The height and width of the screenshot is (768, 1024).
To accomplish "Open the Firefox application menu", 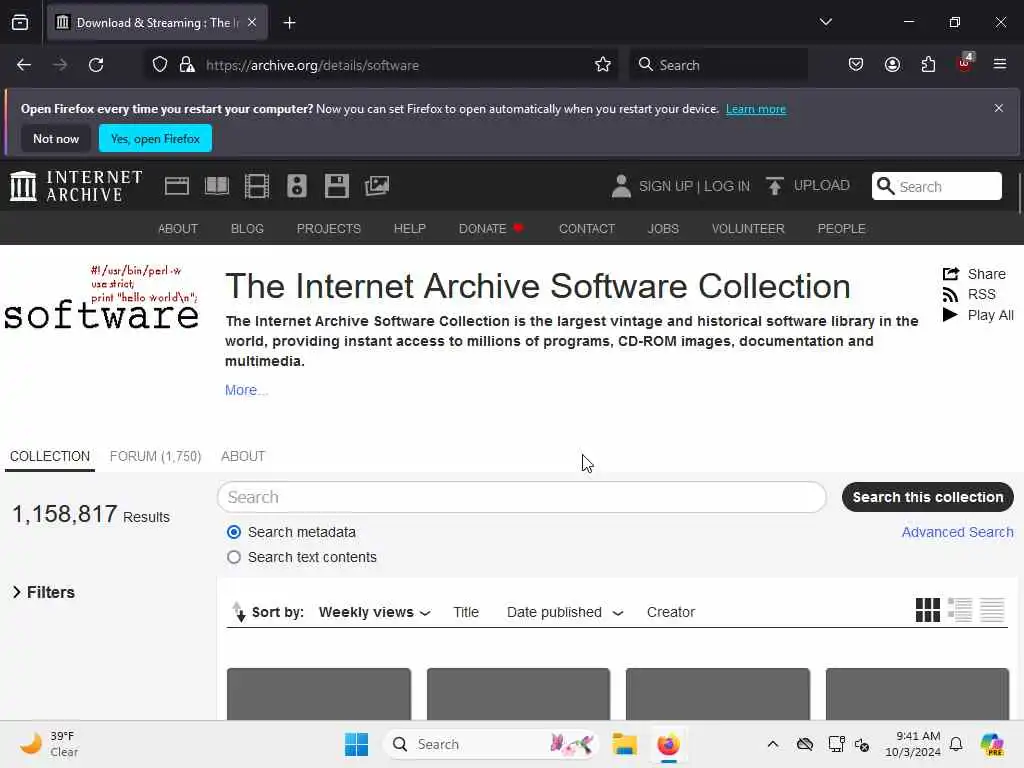I will [x=1000, y=65].
